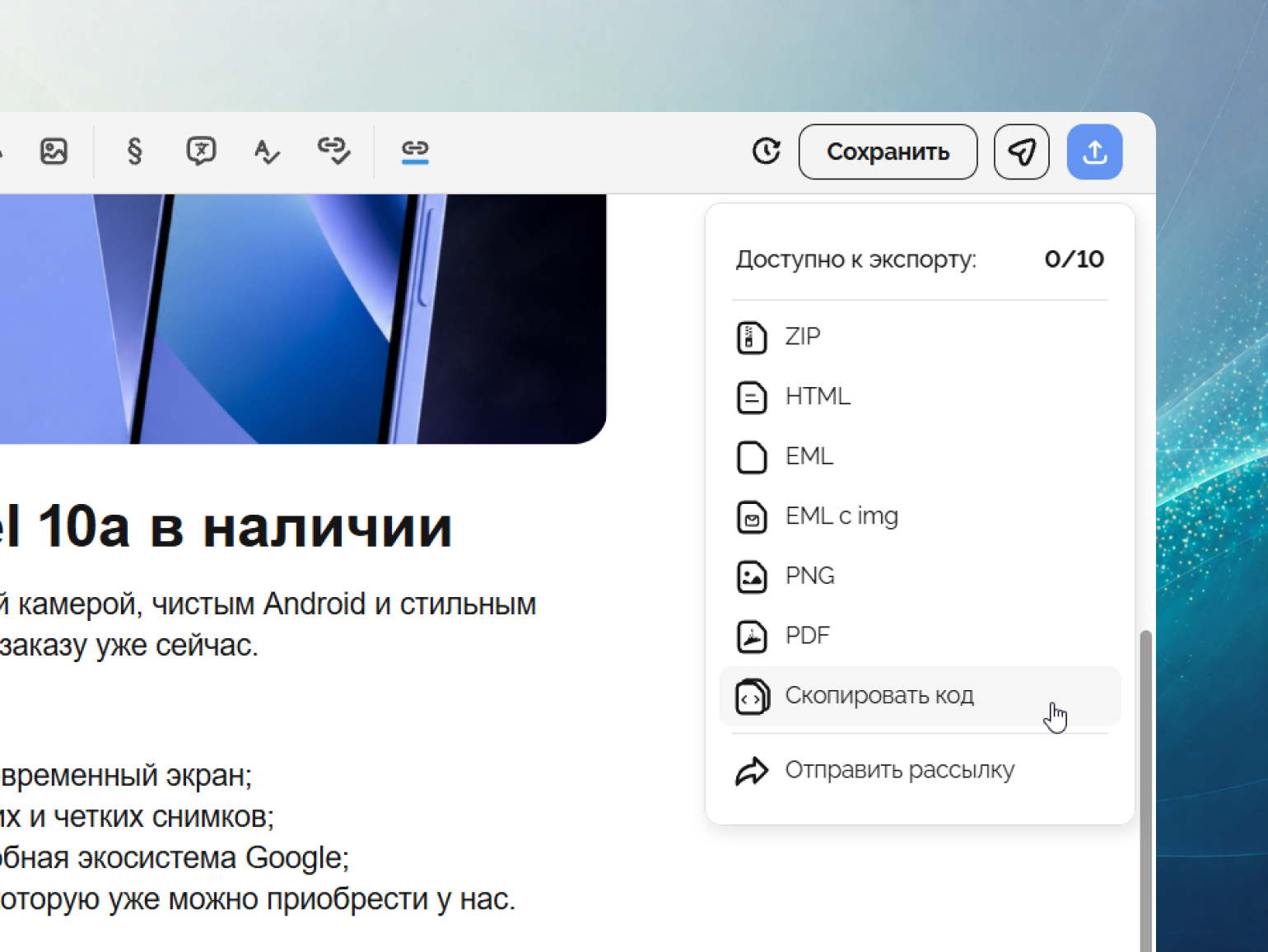Toggle the underlined link icon
The width and height of the screenshot is (1268, 952).
[415, 150]
